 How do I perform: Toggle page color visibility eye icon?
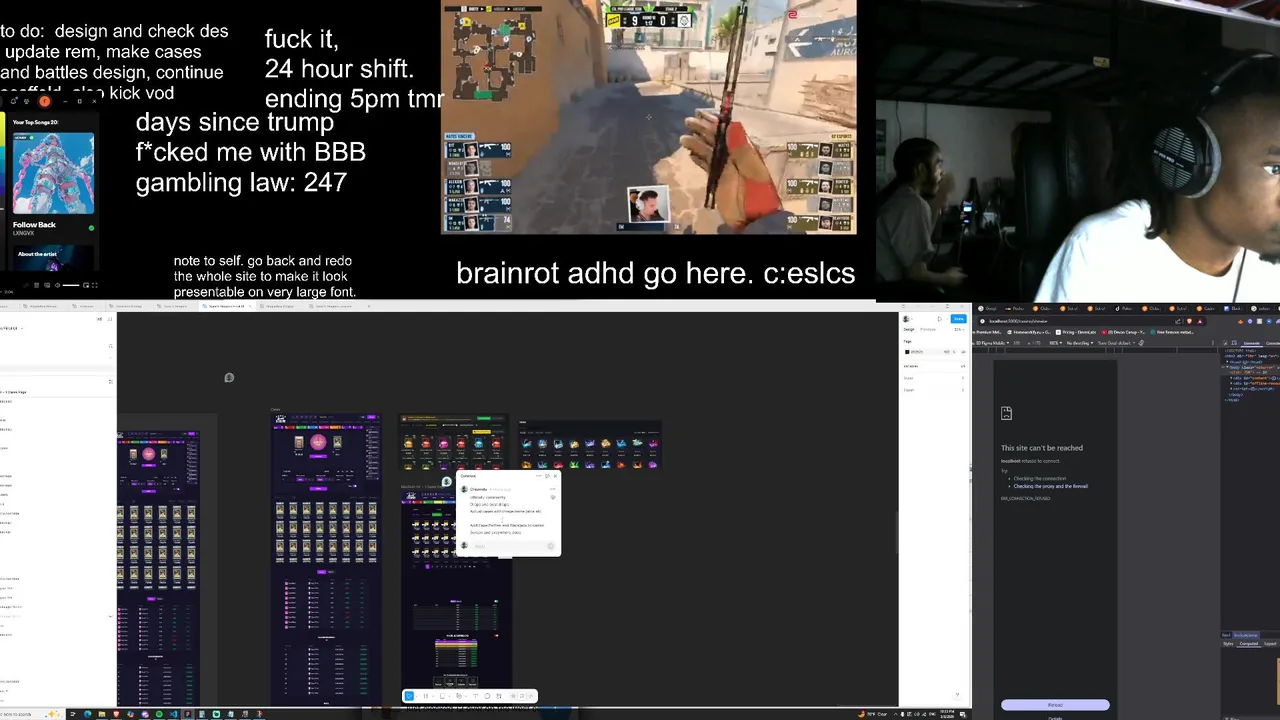pyautogui.click(x=964, y=352)
